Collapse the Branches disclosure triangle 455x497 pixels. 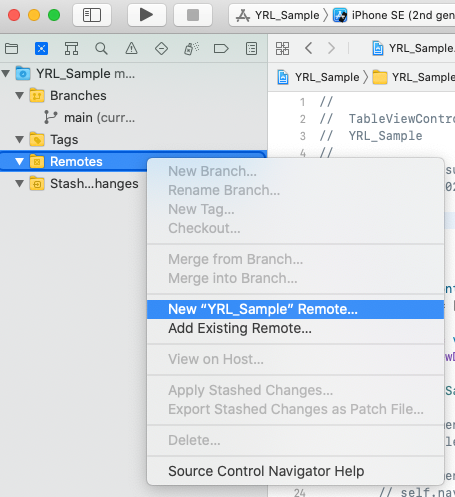click(20, 96)
